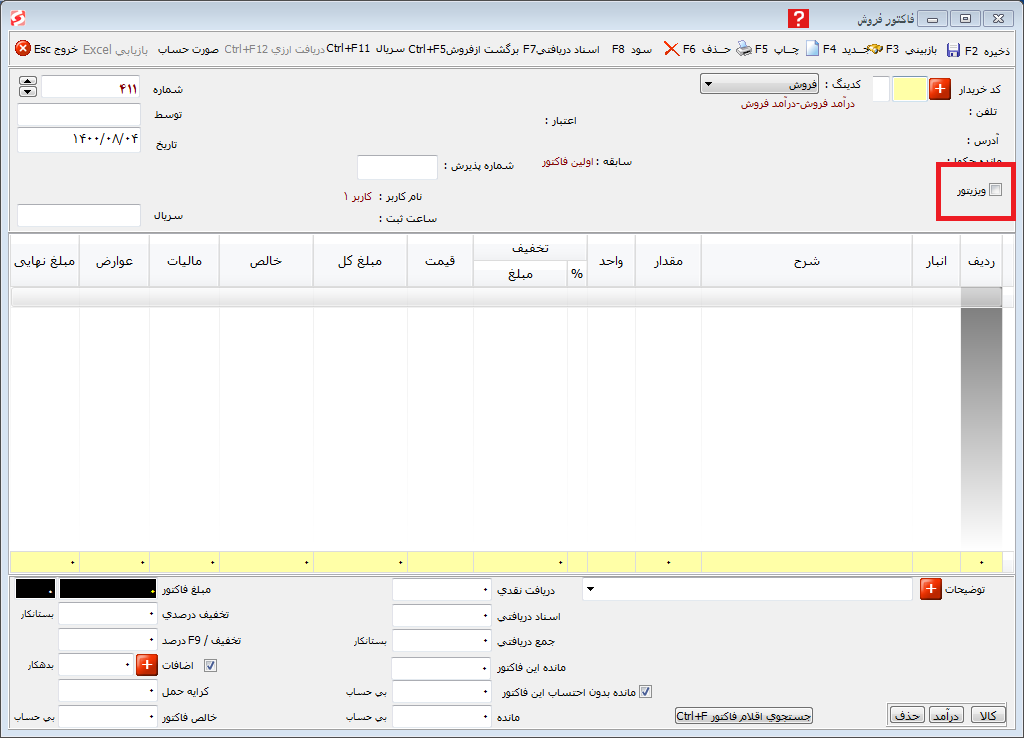Select برگشت از فروش Ctrl+F5 in toolbar

pos(464,50)
